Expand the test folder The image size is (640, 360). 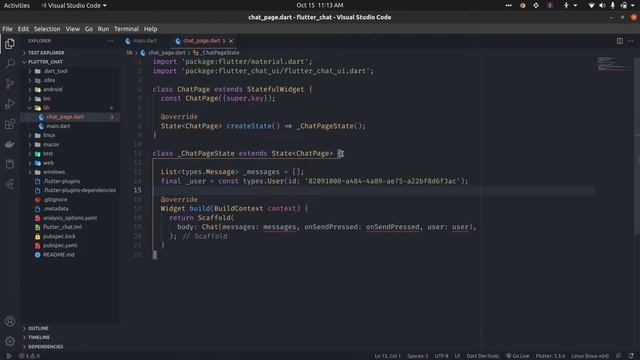coord(48,153)
